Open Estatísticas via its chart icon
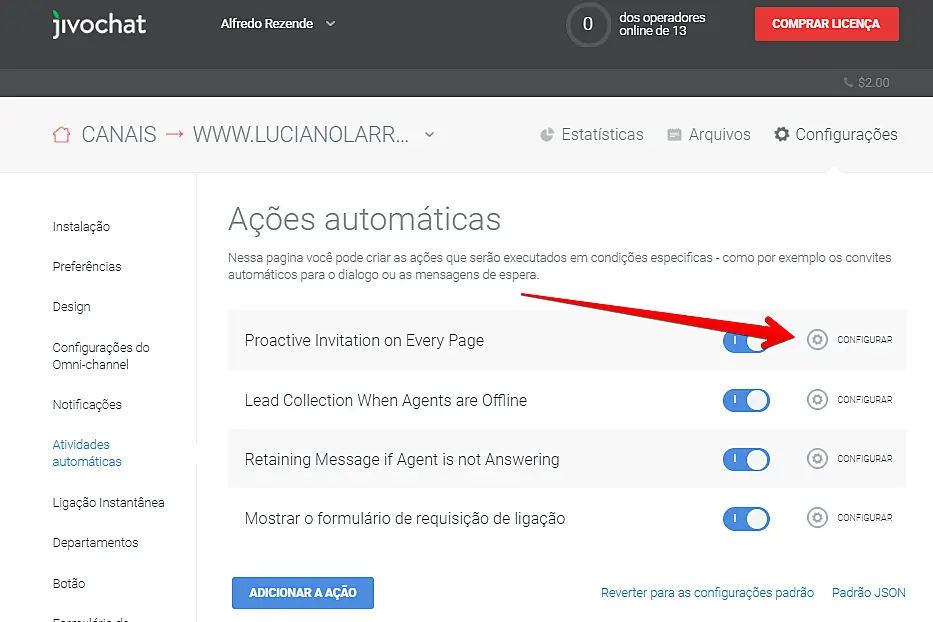 click(546, 133)
